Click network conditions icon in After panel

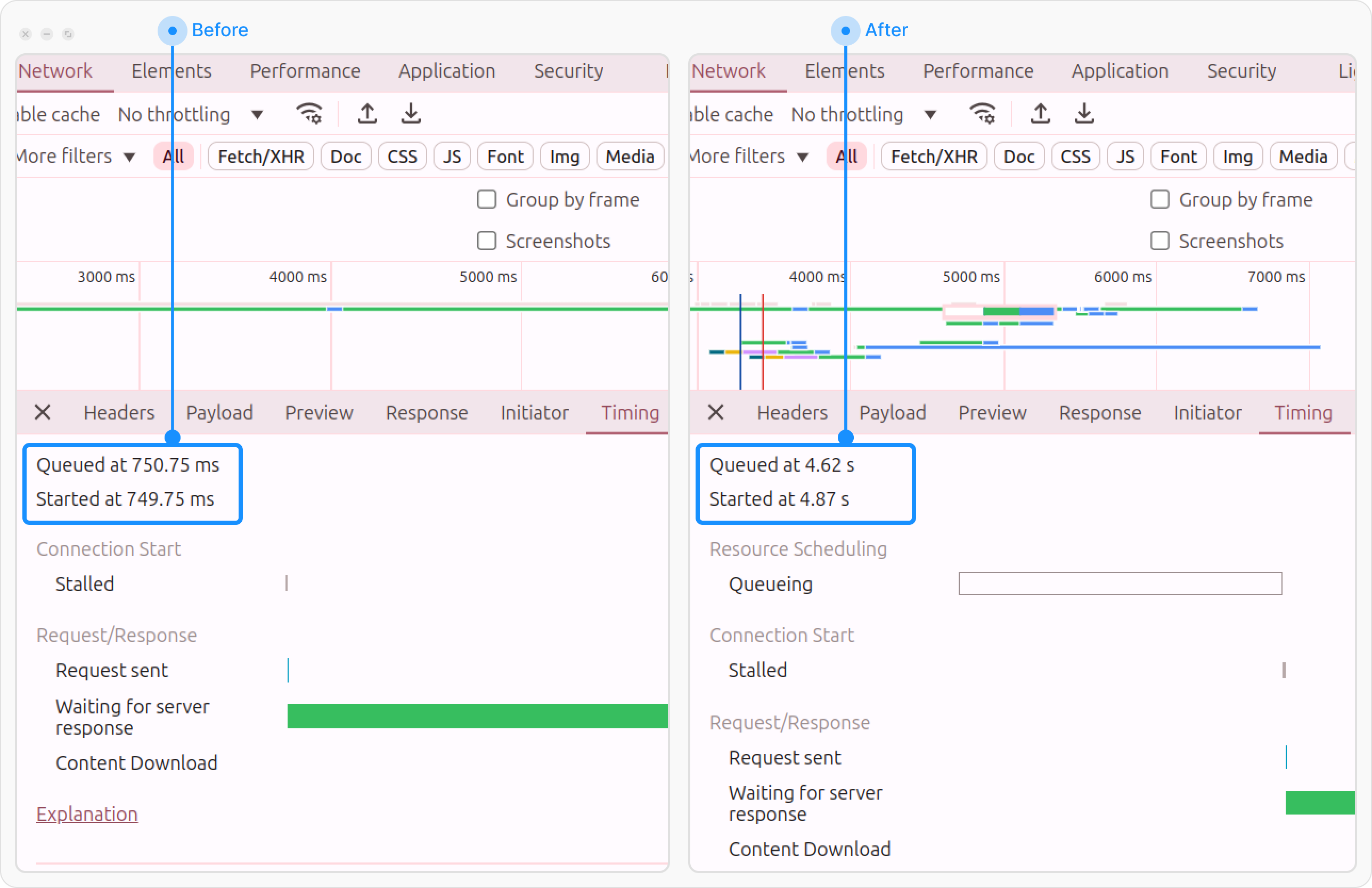(982, 113)
